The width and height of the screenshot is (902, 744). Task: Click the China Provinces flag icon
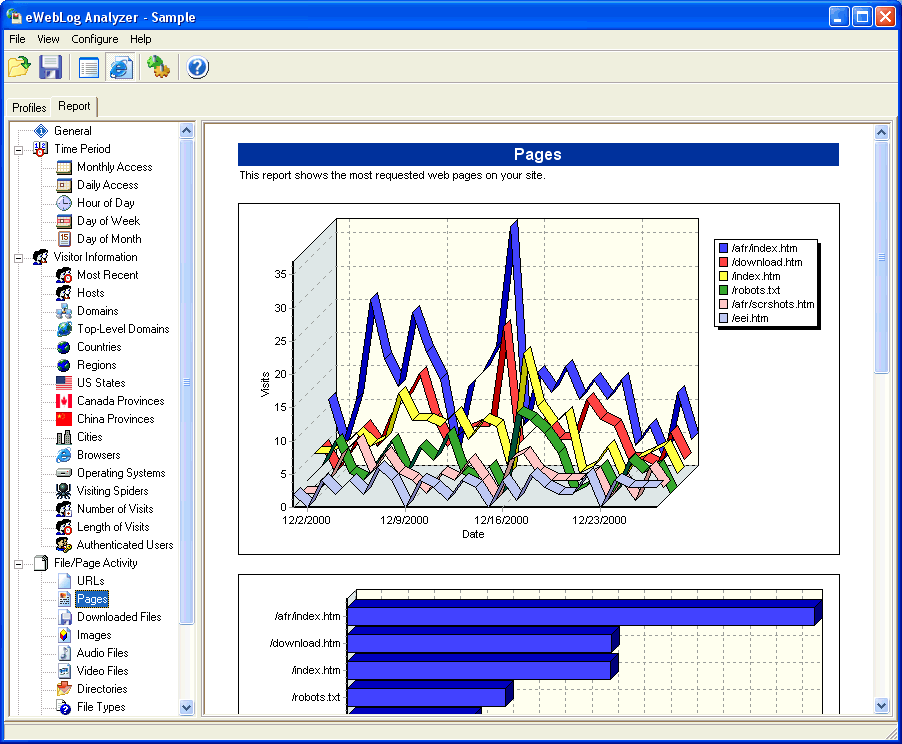[64, 419]
